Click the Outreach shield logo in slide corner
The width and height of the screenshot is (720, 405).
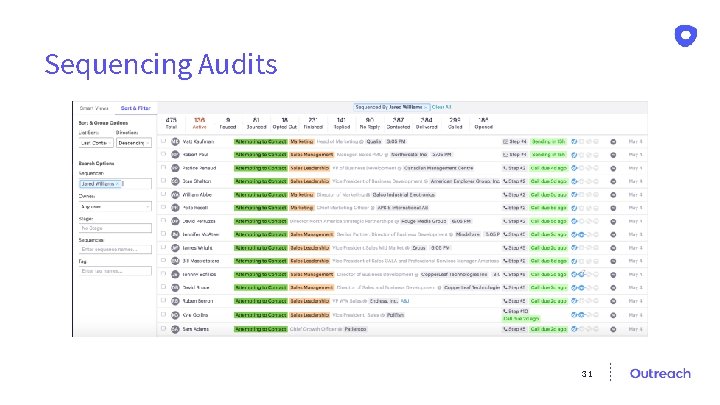(x=686, y=36)
